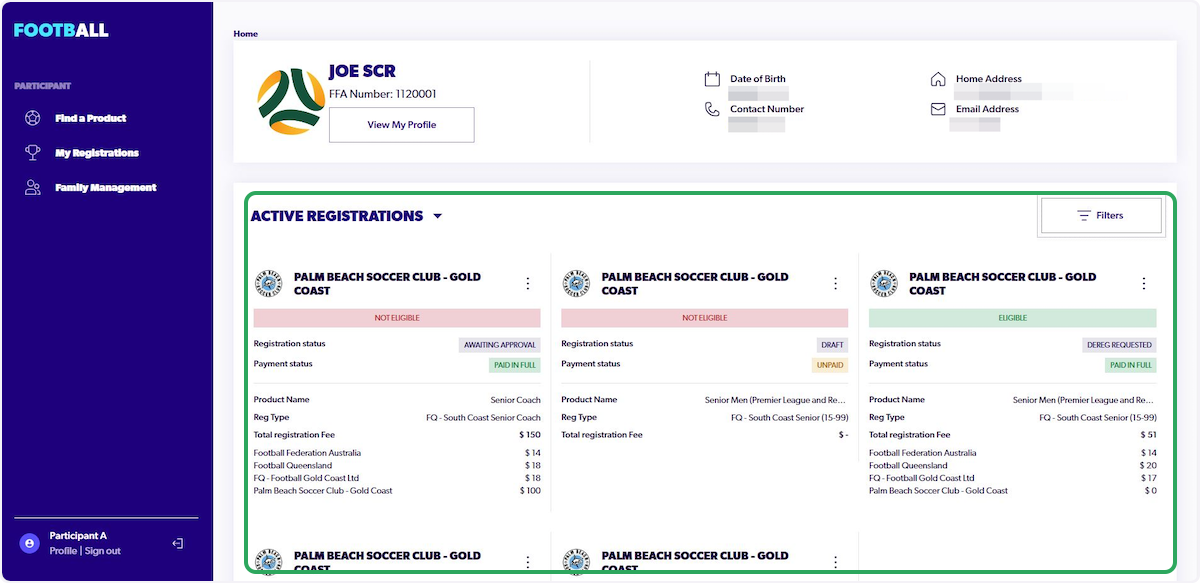The width and height of the screenshot is (1200, 583).
Task: Click the DRAFT status badge
Action: click(x=832, y=345)
